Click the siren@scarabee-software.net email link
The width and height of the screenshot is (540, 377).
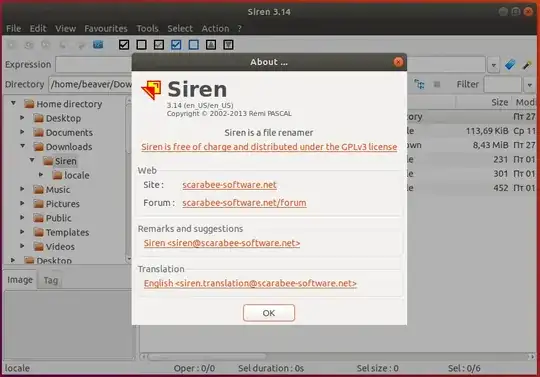222,243
